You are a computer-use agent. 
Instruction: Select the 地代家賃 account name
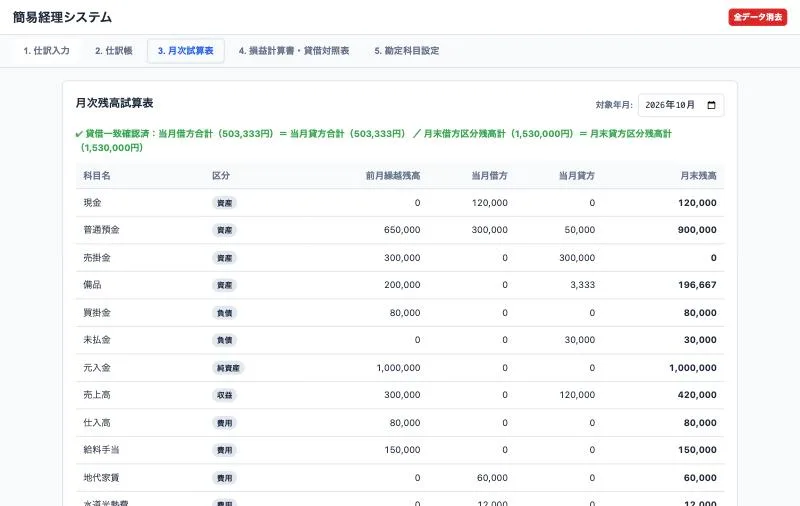pyautogui.click(x=102, y=478)
